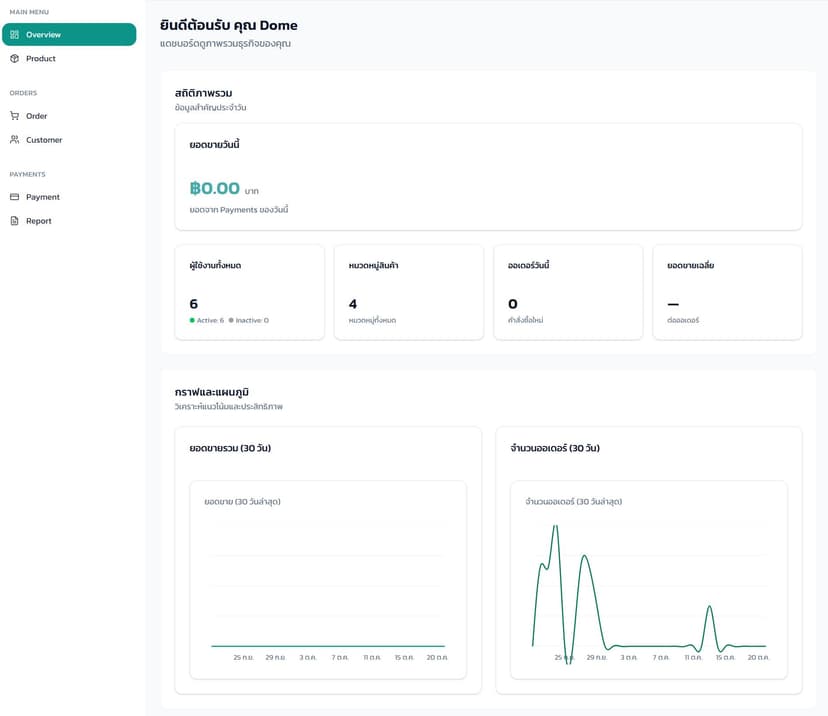Click the ออเดอร์วันนี้ orders card
This screenshot has width=828, height=716.
tap(568, 292)
